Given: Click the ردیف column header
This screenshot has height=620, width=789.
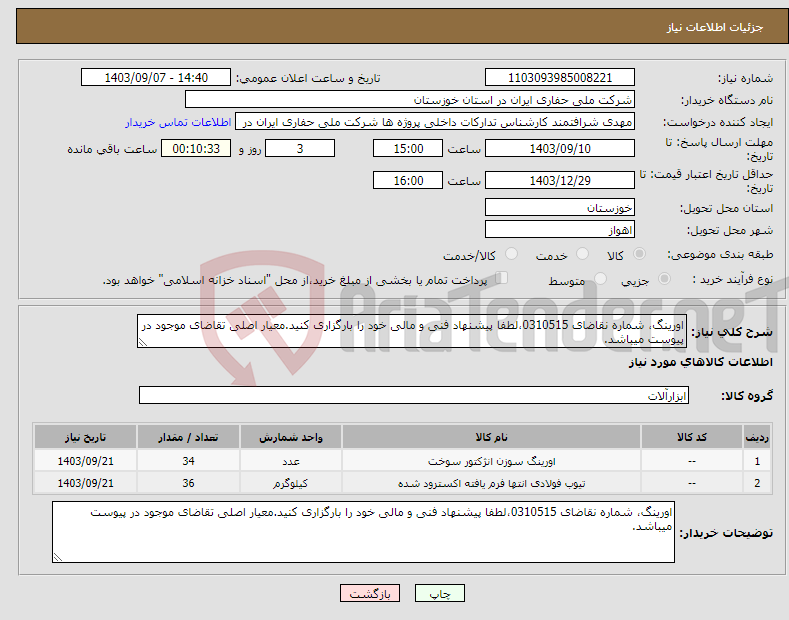Looking at the screenshot, I should pos(757,437).
